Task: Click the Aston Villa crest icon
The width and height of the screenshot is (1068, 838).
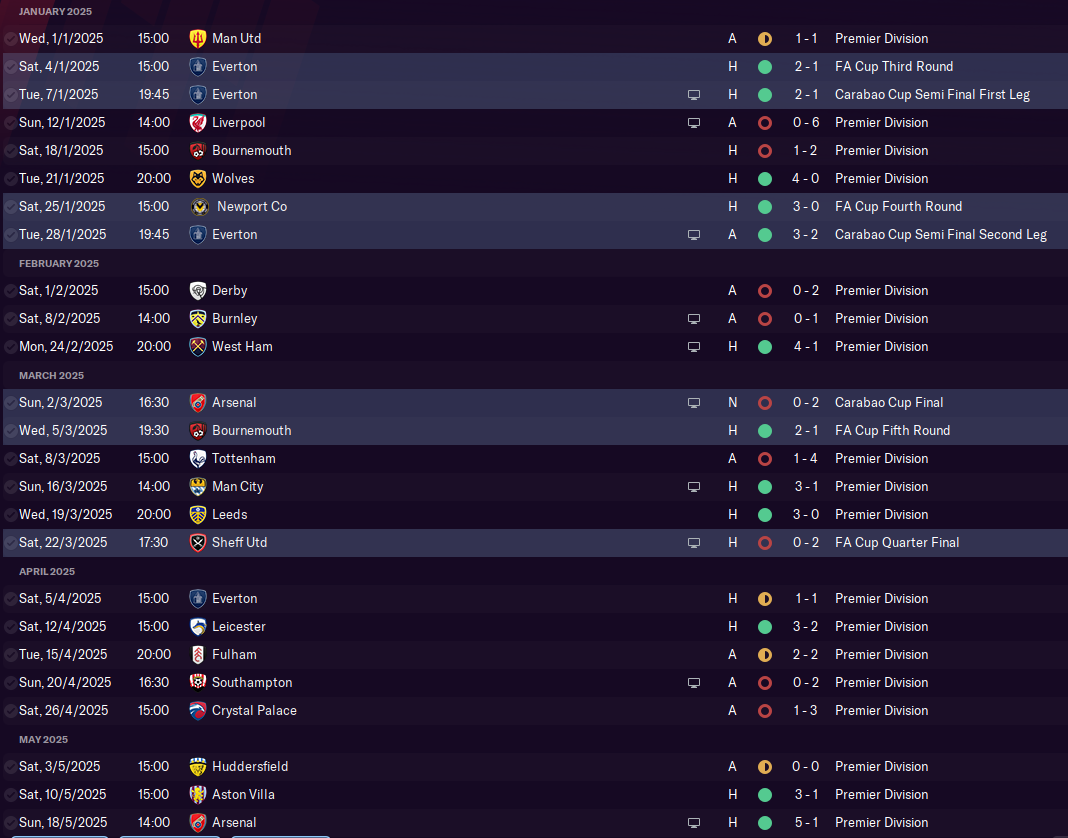Action: tap(198, 794)
